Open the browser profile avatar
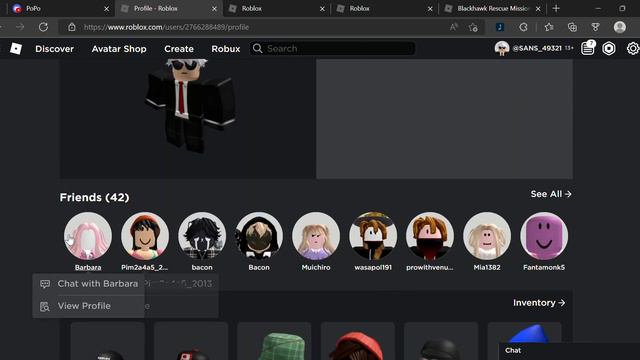The image size is (640, 360). pyautogui.click(x=620, y=27)
